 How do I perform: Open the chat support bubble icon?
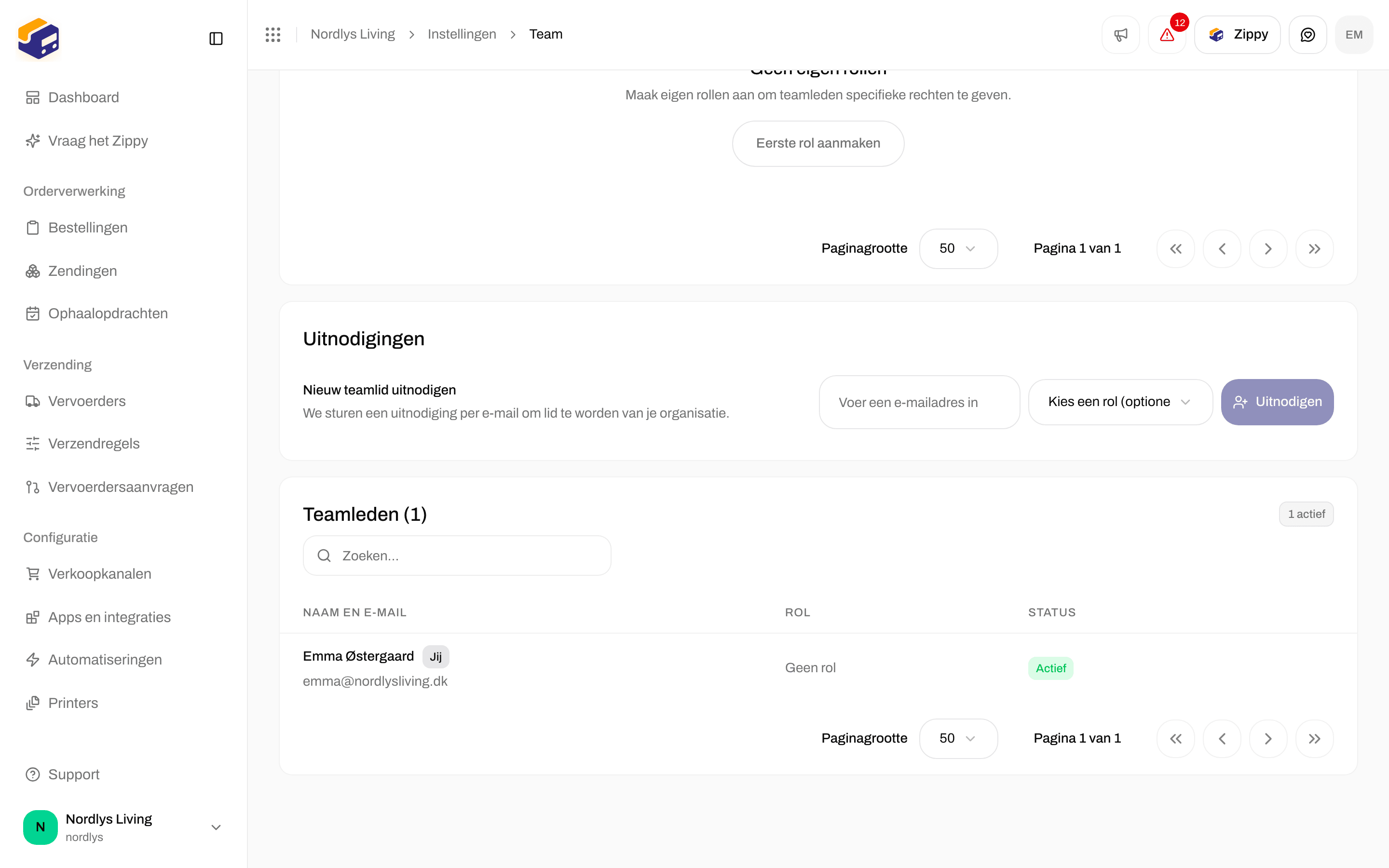(1307, 34)
